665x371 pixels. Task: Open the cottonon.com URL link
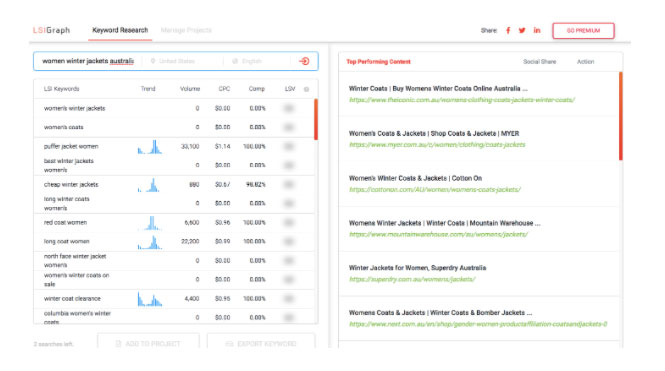tap(435, 190)
